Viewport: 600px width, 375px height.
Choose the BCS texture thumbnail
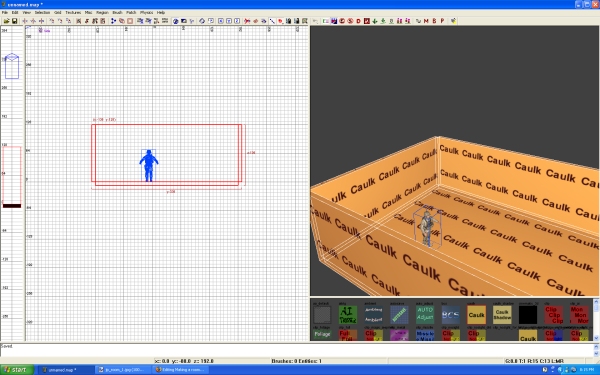click(x=450, y=315)
